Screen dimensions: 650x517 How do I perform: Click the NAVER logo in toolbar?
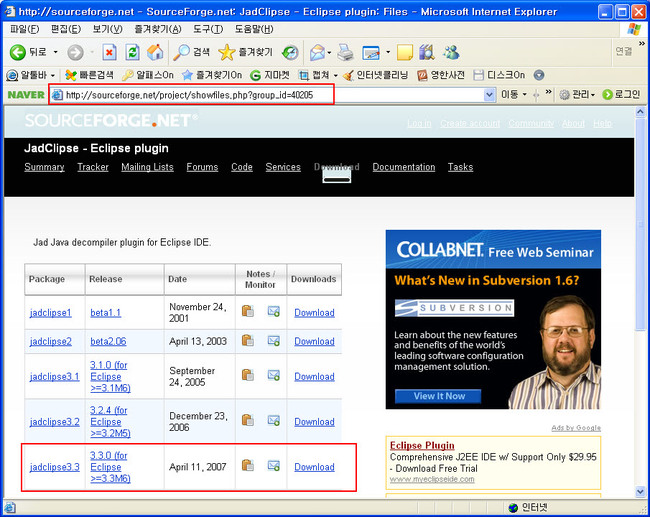coord(26,95)
